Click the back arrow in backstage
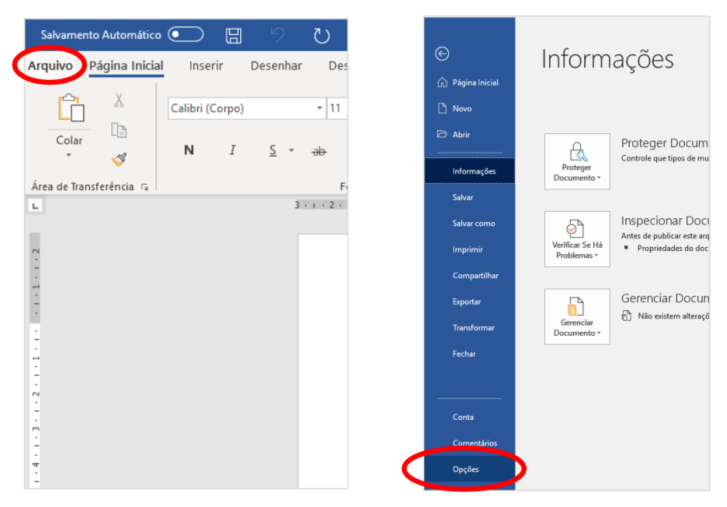The width and height of the screenshot is (727, 507). pyautogui.click(x=442, y=54)
